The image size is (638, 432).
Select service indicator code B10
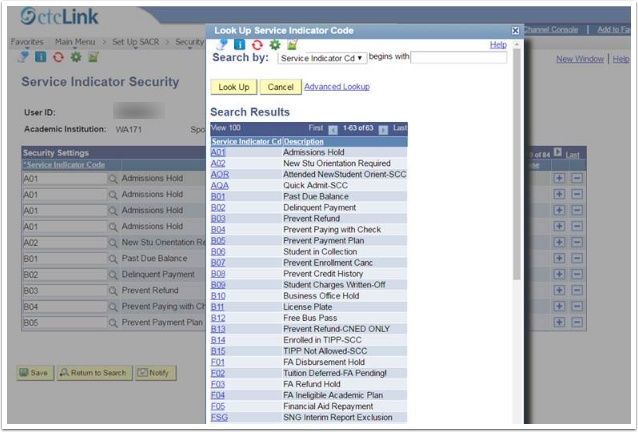pyautogui.click(x=218, y=296)
